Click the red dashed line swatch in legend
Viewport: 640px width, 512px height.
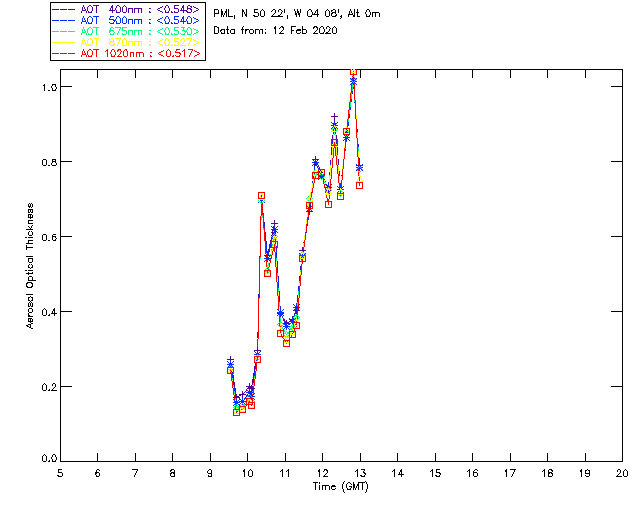tap(64, 53)
